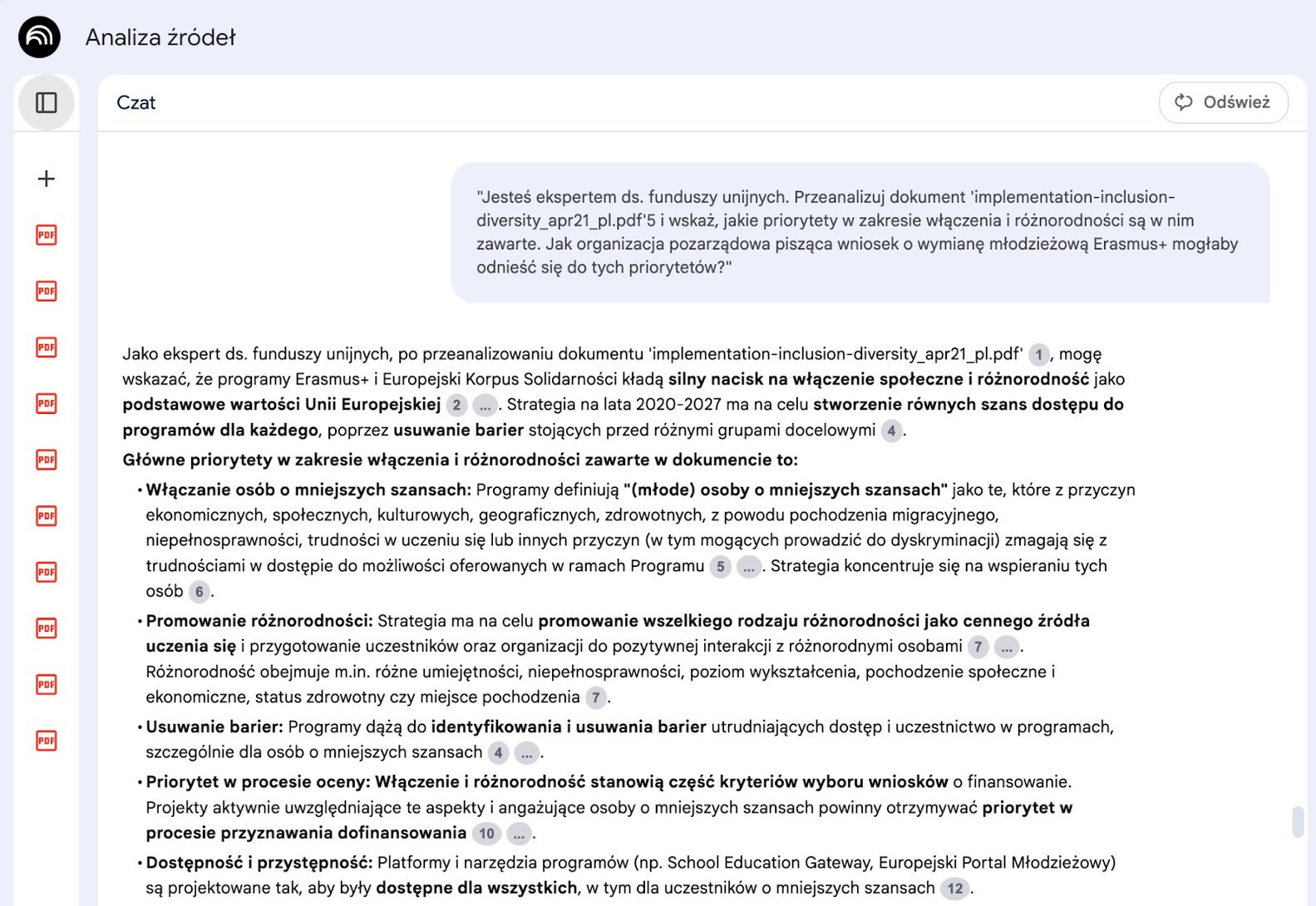The width and height of the screenshot is (1316, 906).
Task: Open the seventh PDF source icon
Action: [47, 572]
